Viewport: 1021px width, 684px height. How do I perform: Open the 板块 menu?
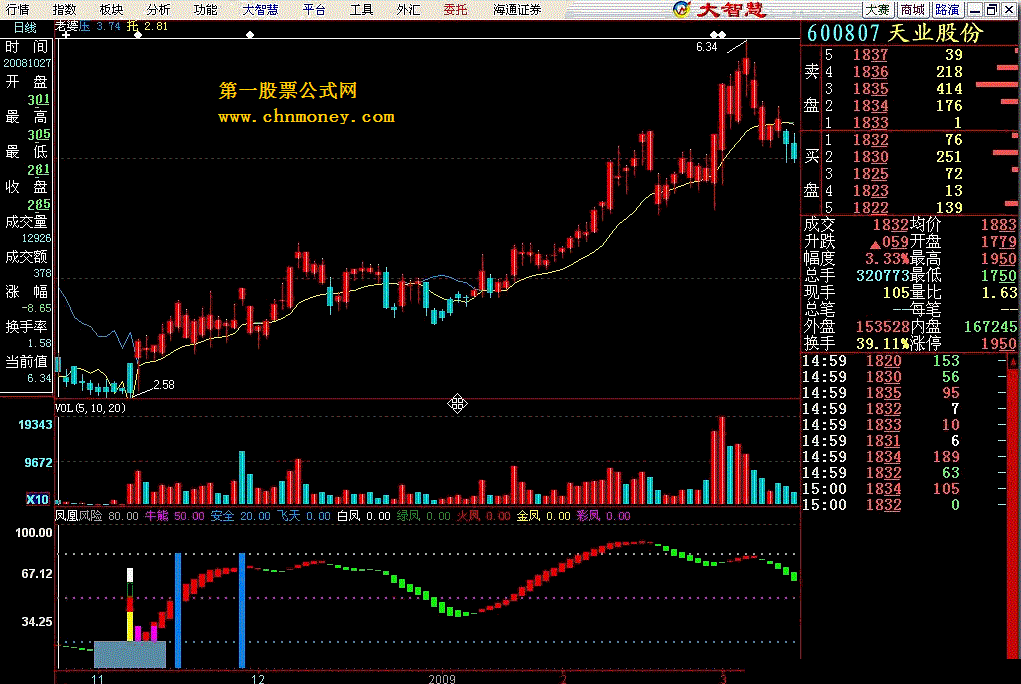pyautogui.click(x=111, y=10)
